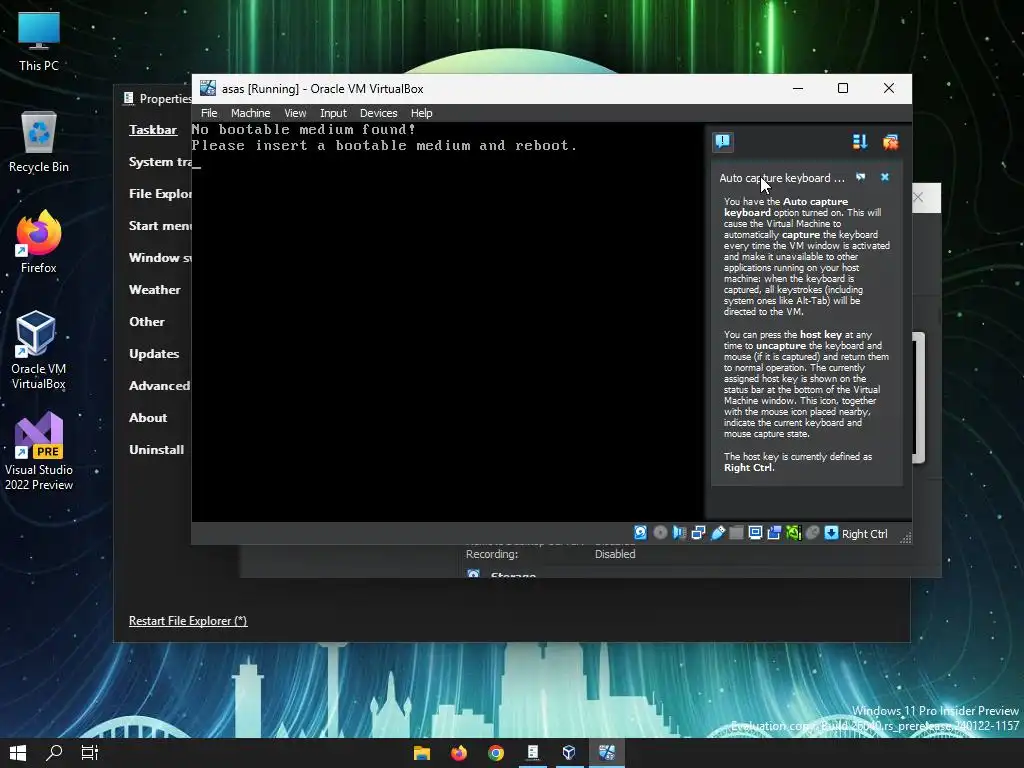Switch to VirtualBox Manager on taskbar
The height and width of the screenshot is (768, 1024).
(x=569, y=753)
